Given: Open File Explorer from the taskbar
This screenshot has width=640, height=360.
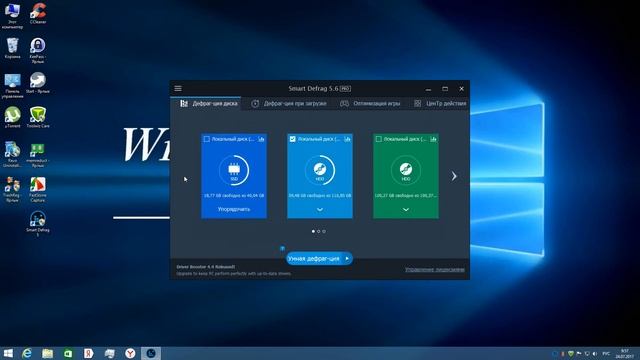Looking at the screenshot, I should coord(47,353).
